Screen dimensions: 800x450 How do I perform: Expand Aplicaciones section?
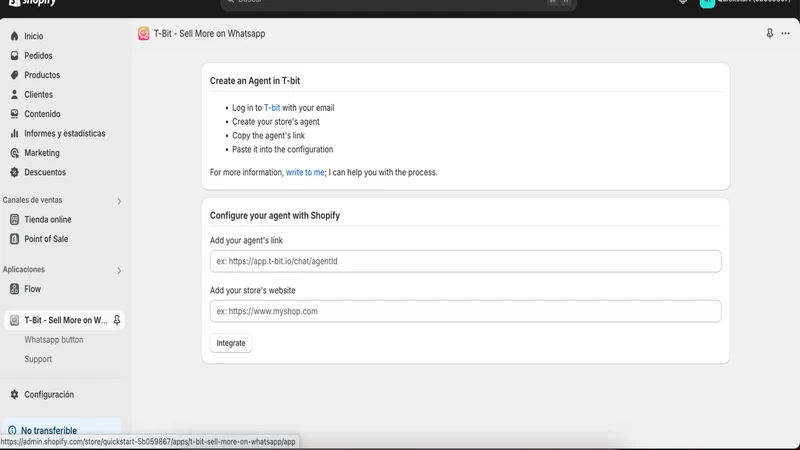[x=119, y=270]
